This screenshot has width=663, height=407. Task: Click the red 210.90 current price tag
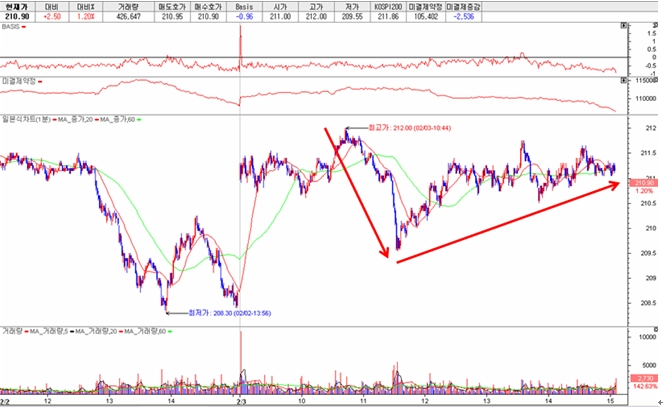click(643, 182)
